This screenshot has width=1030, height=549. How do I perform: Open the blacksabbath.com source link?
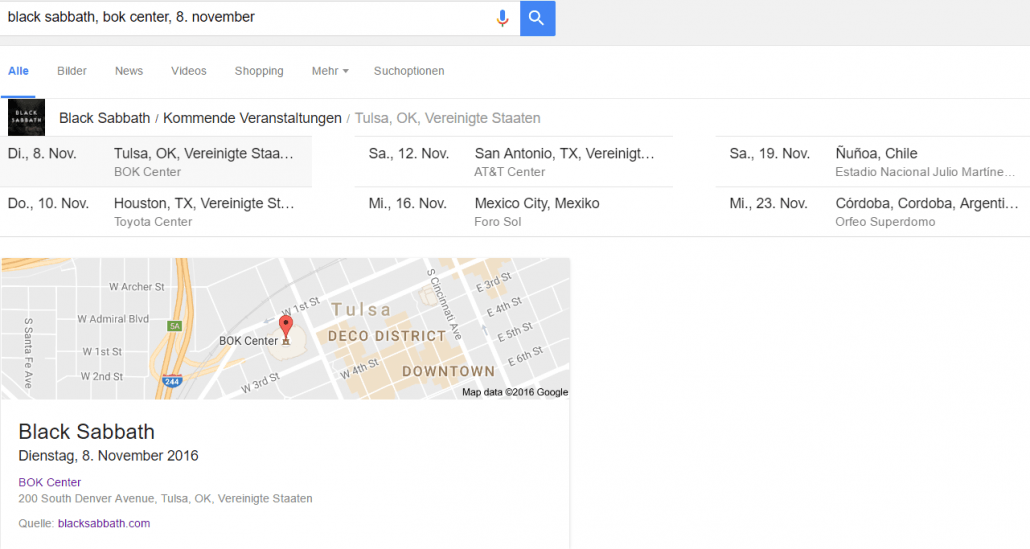point(104,523)
